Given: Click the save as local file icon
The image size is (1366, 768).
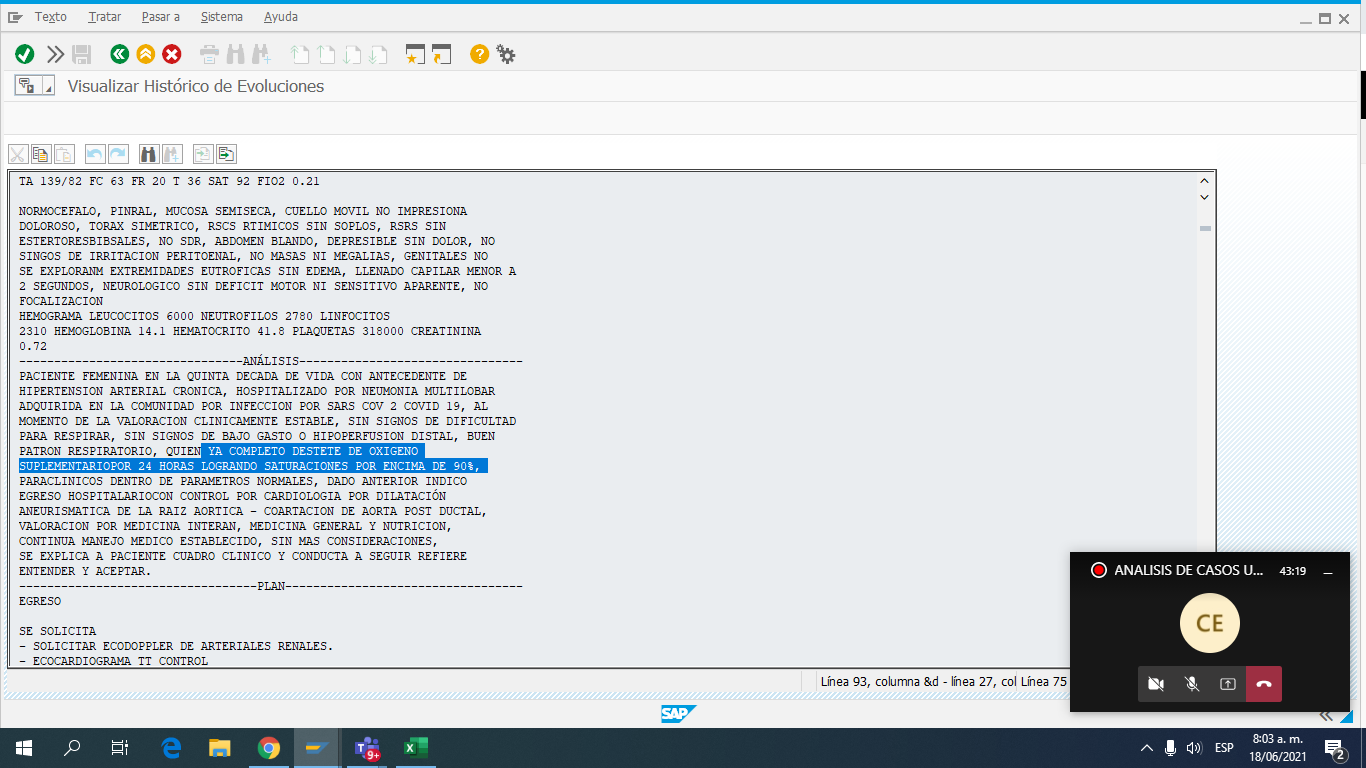Looking at the screenshot, I should [226, 154].
